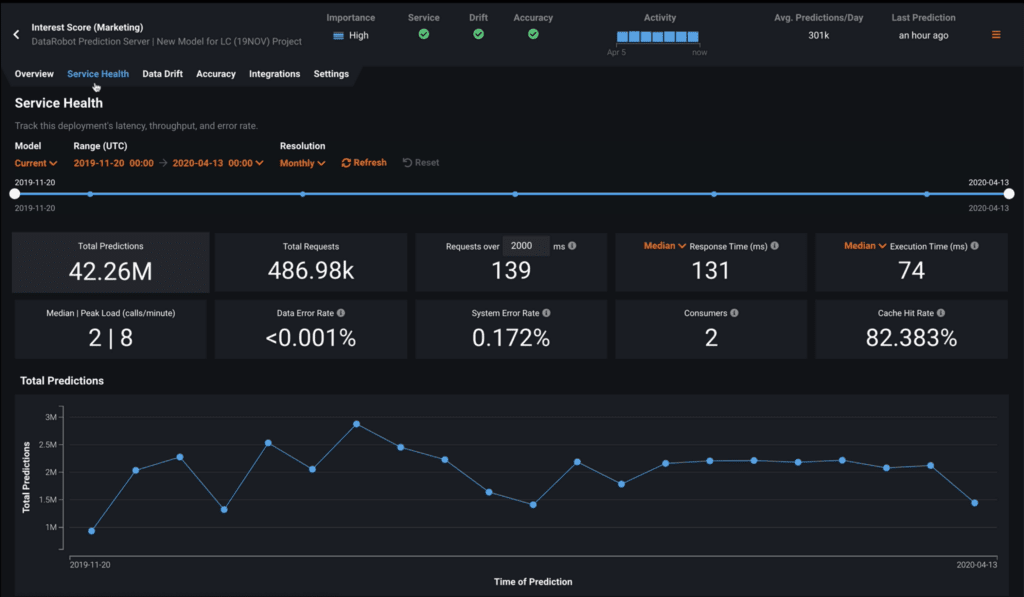Open the Settings tab

(x=331, y=74)
